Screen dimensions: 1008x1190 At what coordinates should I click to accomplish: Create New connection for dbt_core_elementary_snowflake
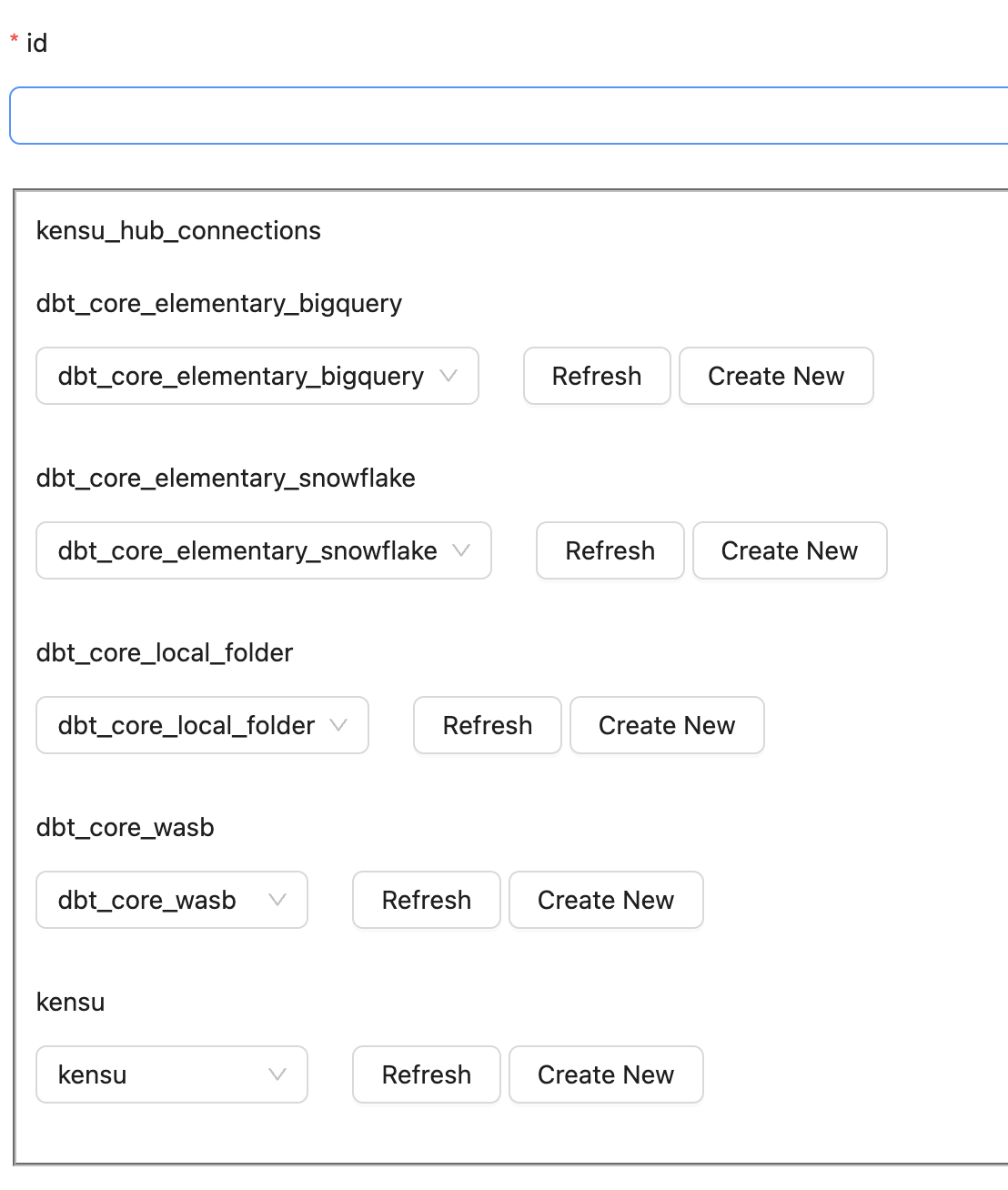pos(790,550)
